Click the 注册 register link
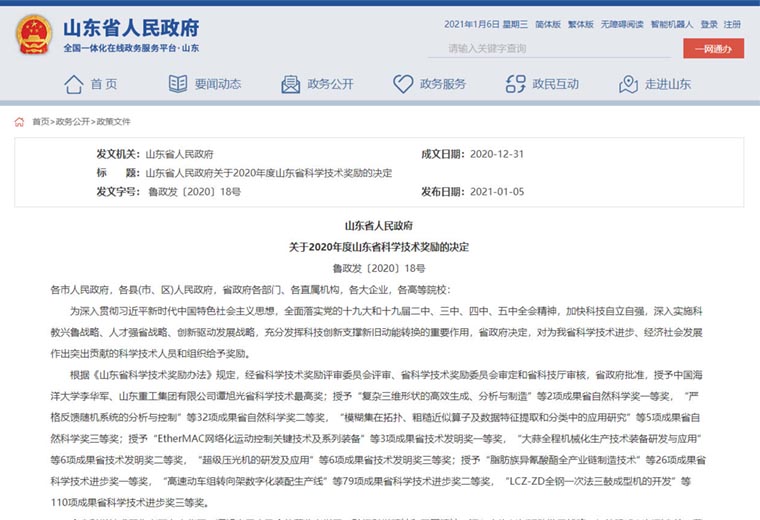The image size is (760, 520). point(733,23)
